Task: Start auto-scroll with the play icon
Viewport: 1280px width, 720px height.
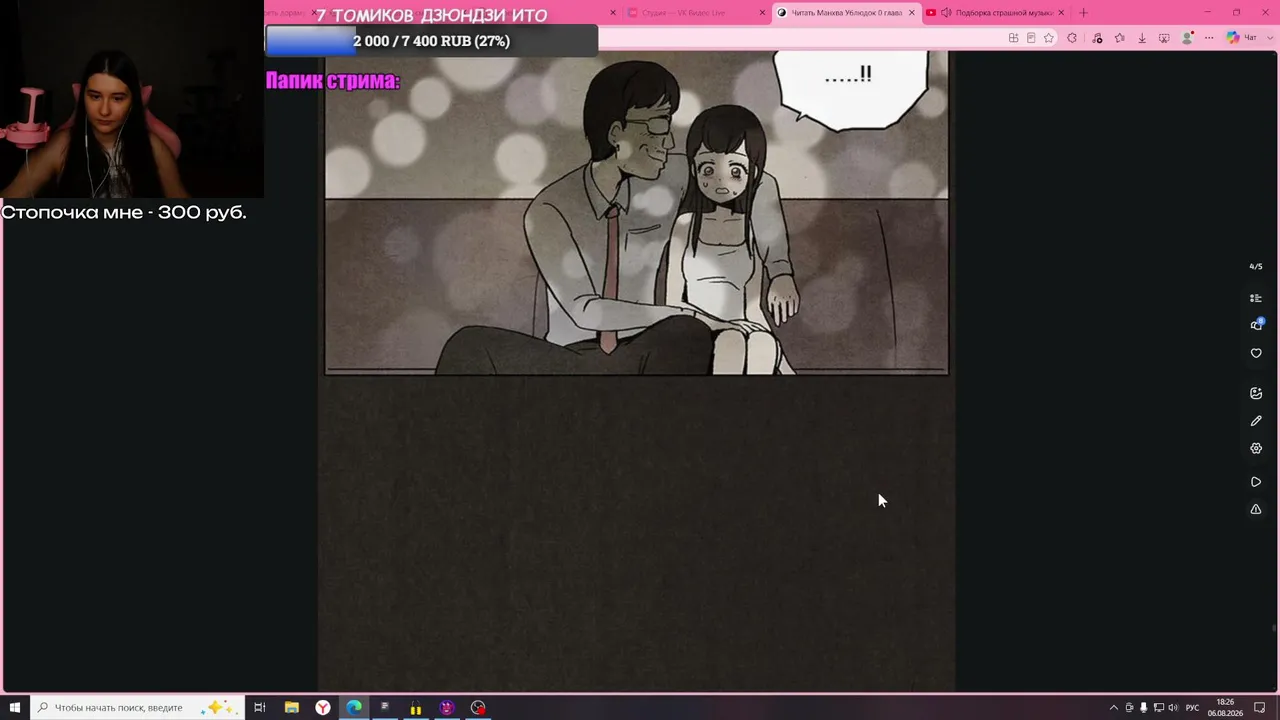Action: (1256, 482)
